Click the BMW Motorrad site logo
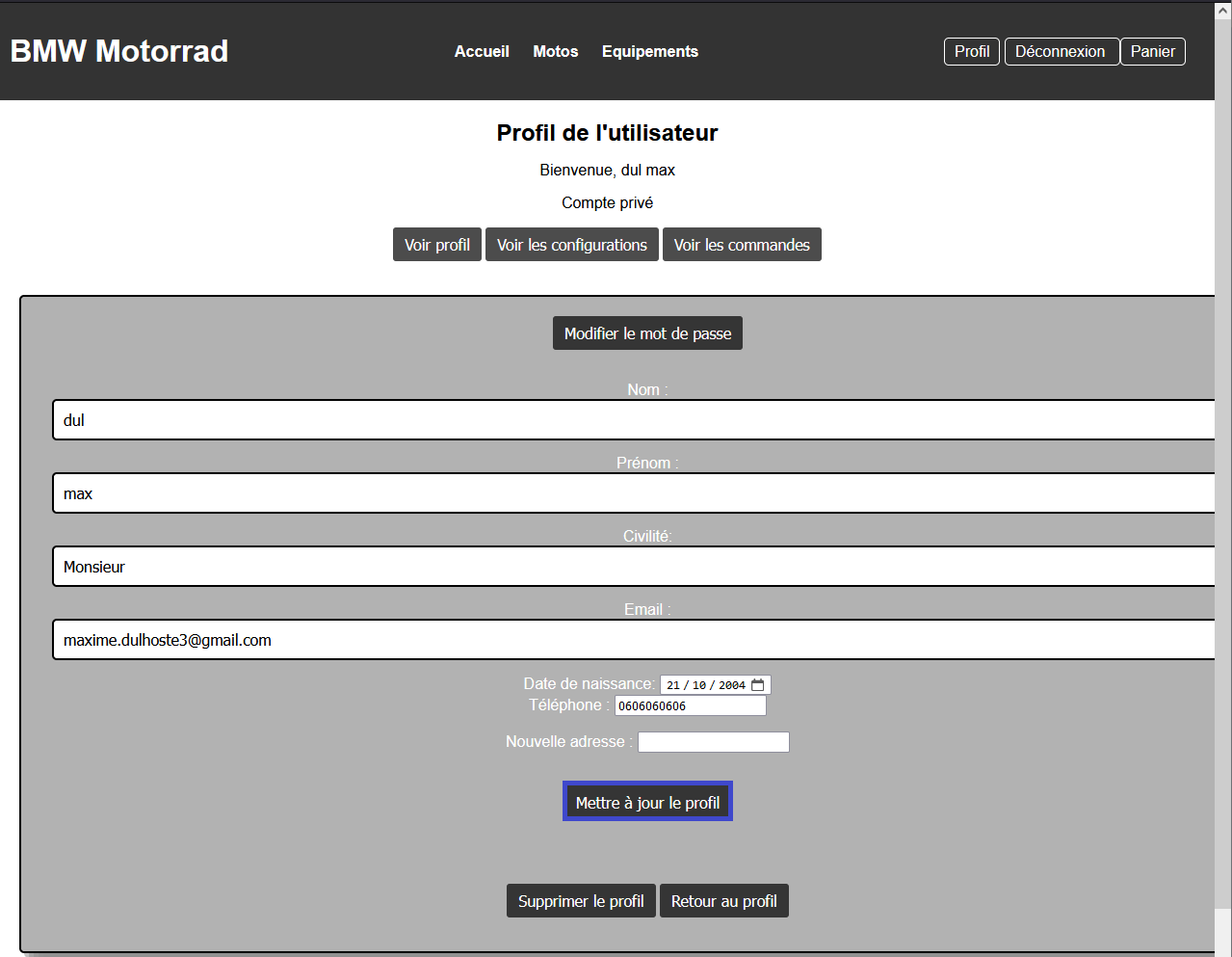Viewport: 1232px width, 957px height. point(119,51)
